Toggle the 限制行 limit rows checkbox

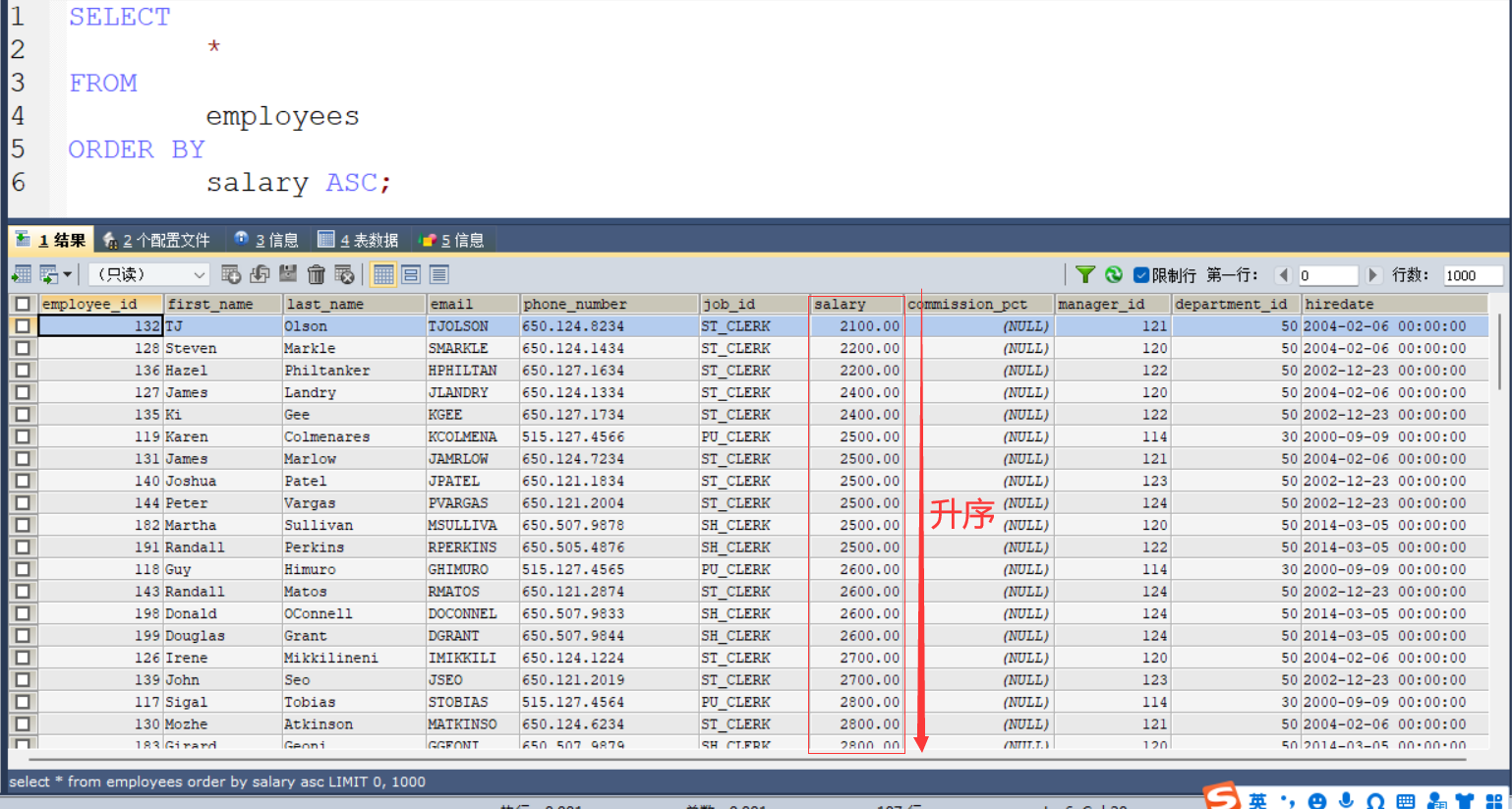(1141, 275)
